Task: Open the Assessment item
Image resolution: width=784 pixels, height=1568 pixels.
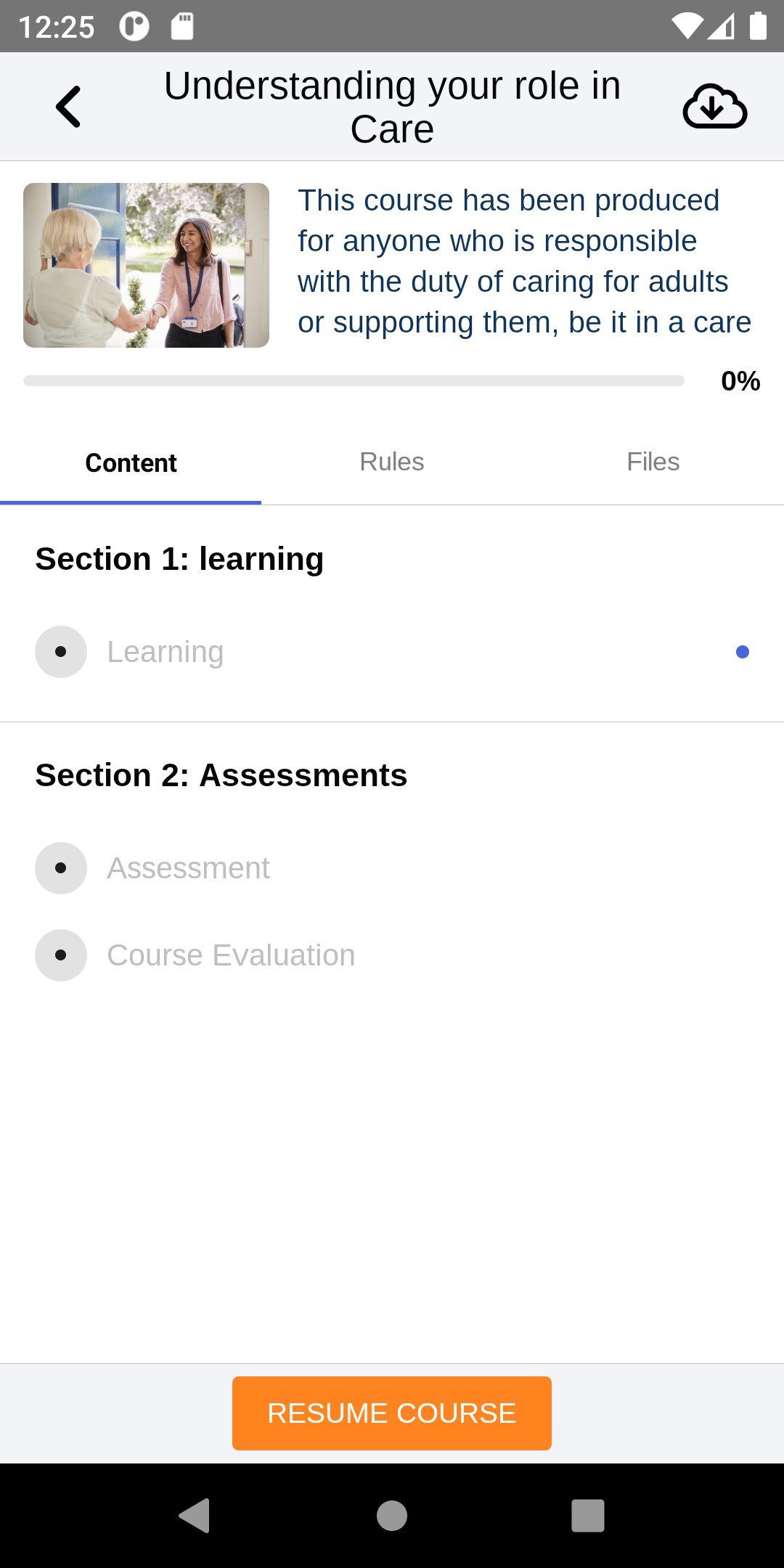Action: 189,868
